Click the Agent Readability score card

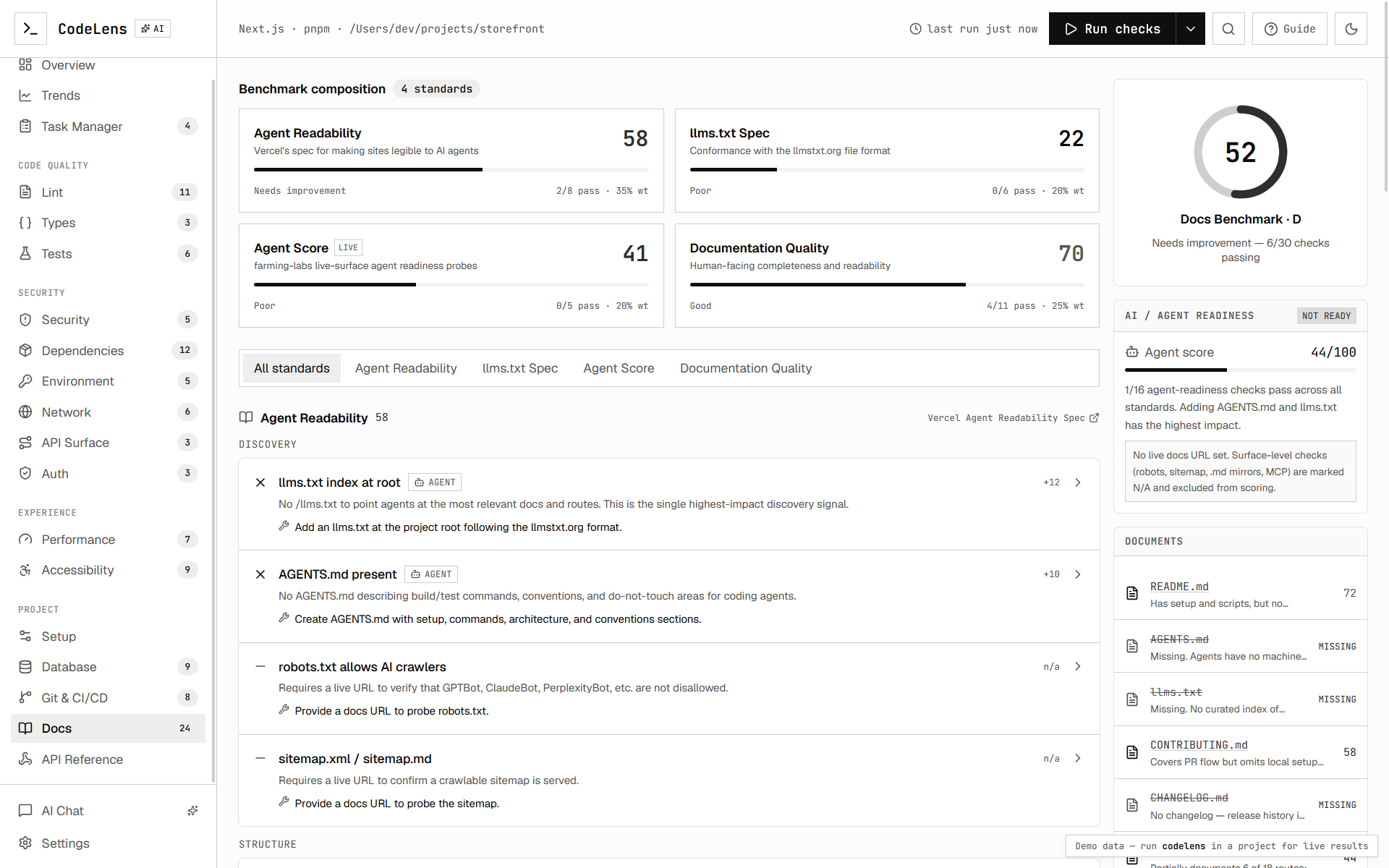pyautogui.click(x=451, y=161)
